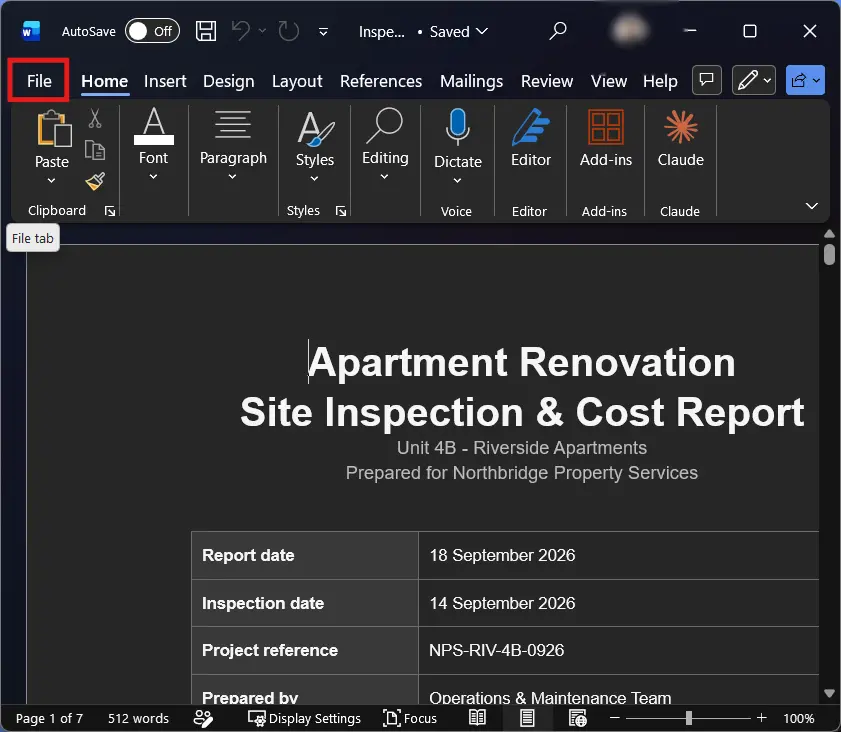Click the zoom slider handle
The width and height of the screenshot is (841, 732).
click(x=689, y=718)
